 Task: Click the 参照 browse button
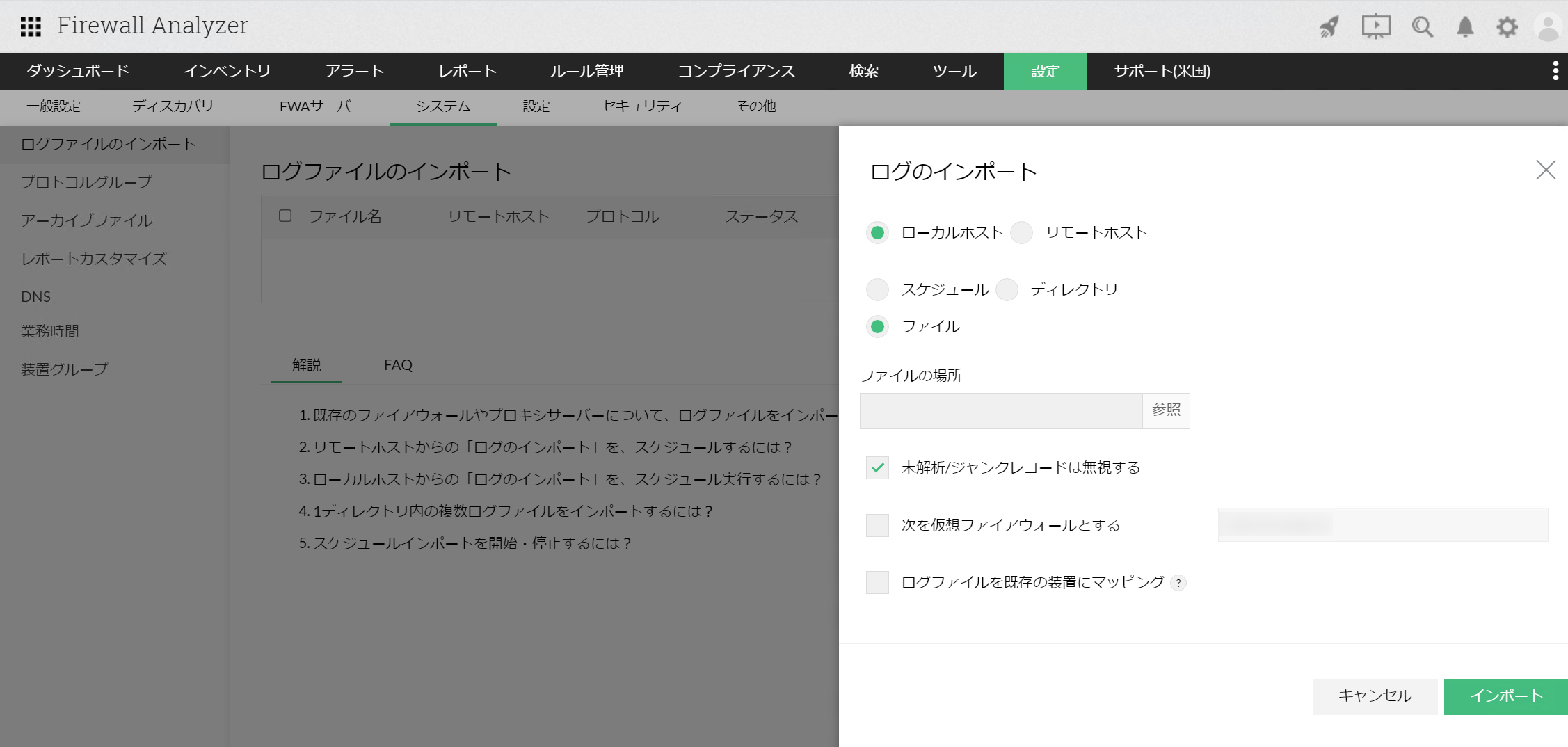tap(1166, 410)
